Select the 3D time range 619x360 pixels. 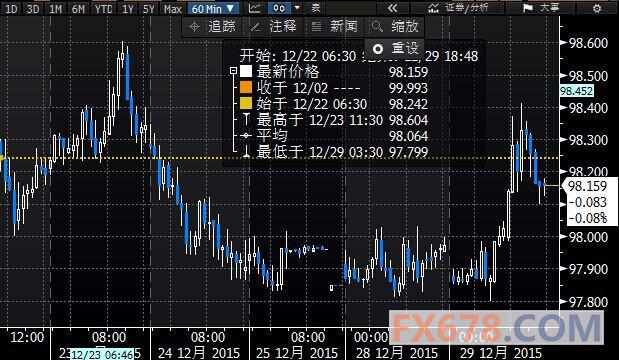(33, 8)
